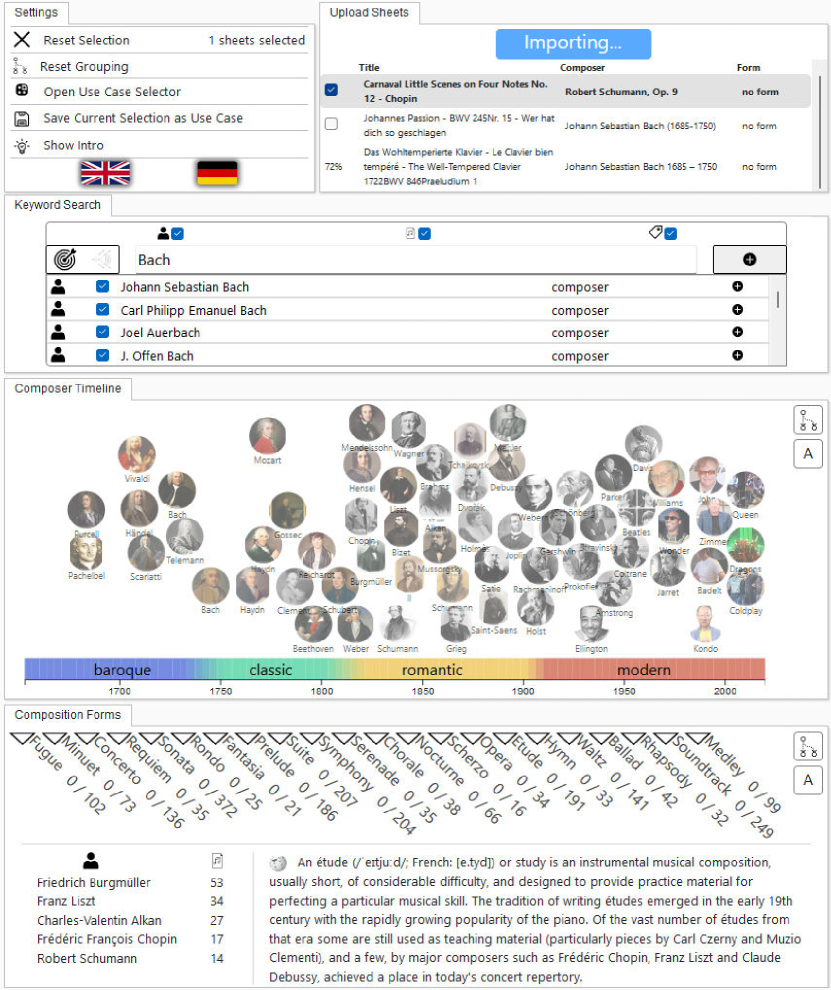831x990 pixels.
Task: Select the Fugue form triangle marker
Action: pos(21,738)
